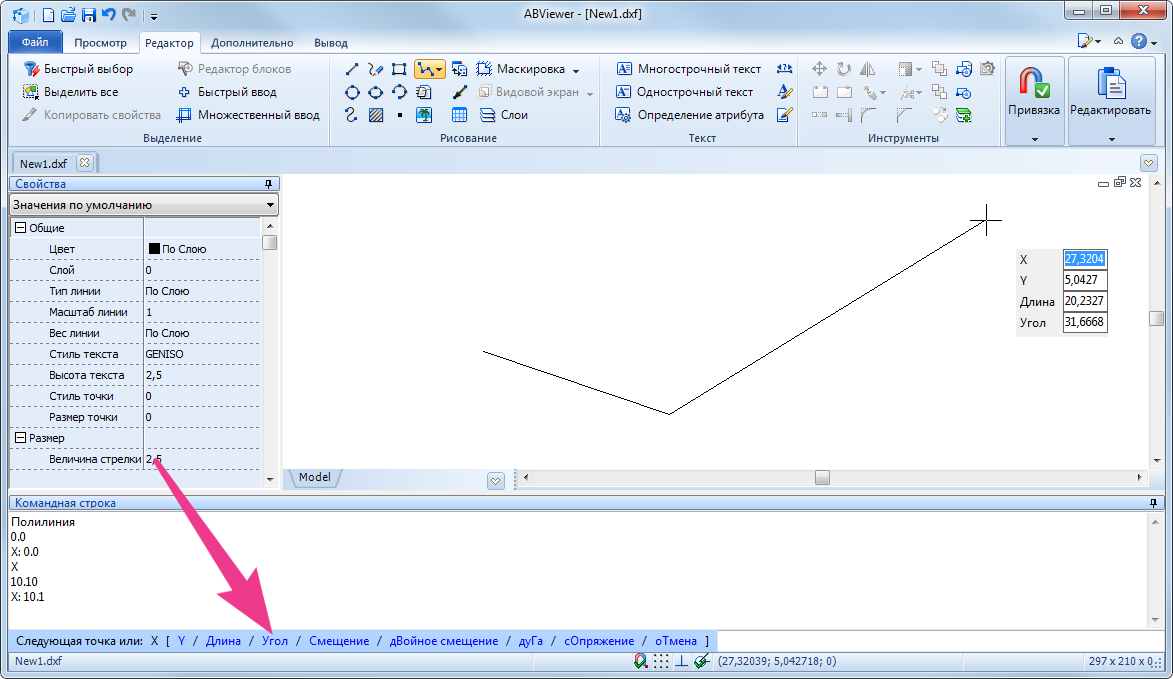The width and height of the screenshot is (1173, 679).
Task: Click the Цвет По Слою color swatch
Action: tap(154, 249)
